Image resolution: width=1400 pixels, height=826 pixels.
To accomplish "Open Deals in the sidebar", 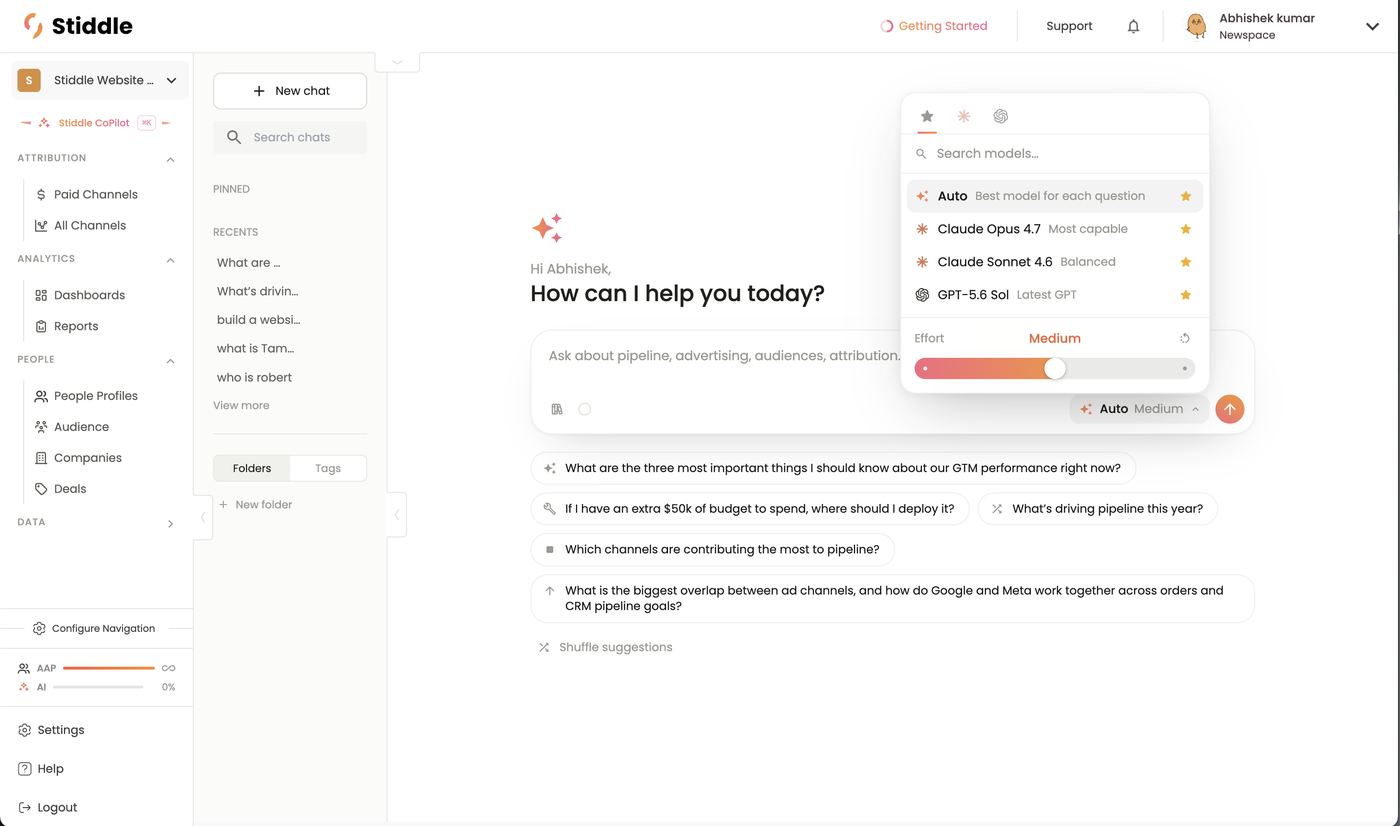I will click(x=70, y=489).
